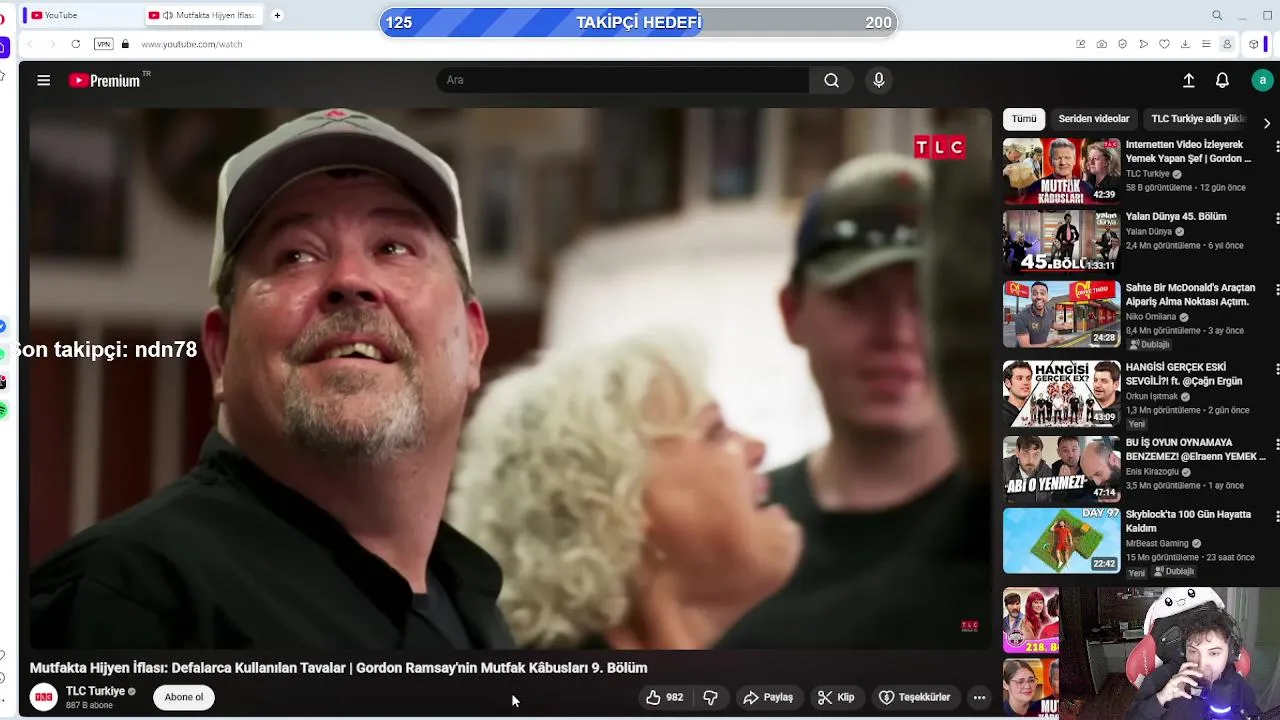Open the Sahte Bir McDonald's thumbnail
This screenshot has width=1280, height=720.
(x=1062, y=314)
